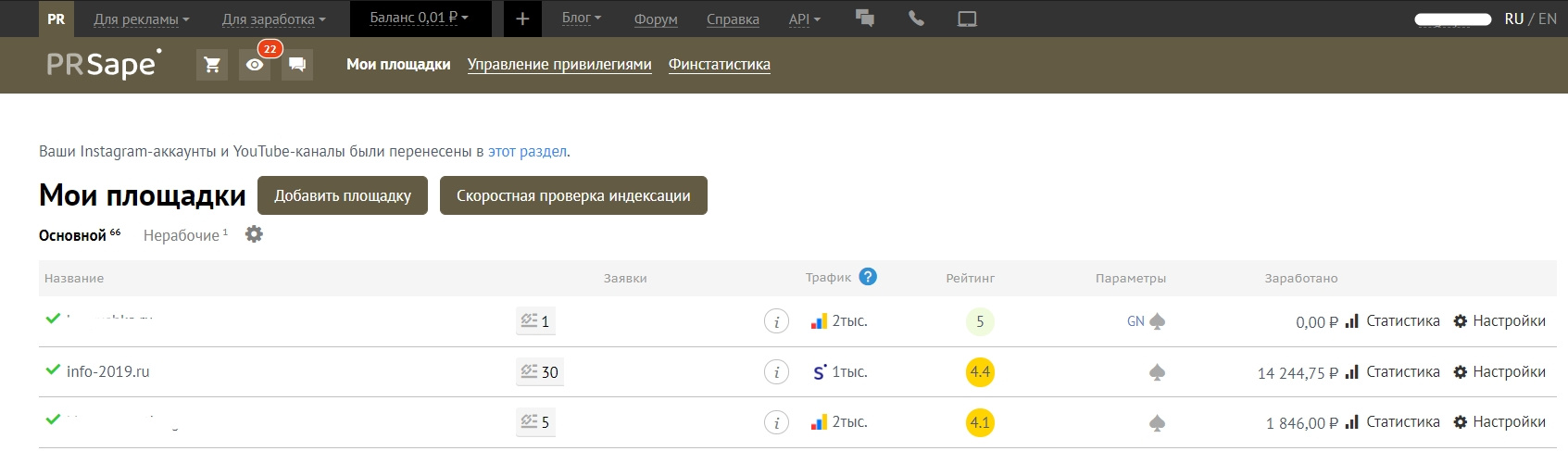Open the messages chat bubble icon
The image size is (1568, 451).
(x=297, y=65)
